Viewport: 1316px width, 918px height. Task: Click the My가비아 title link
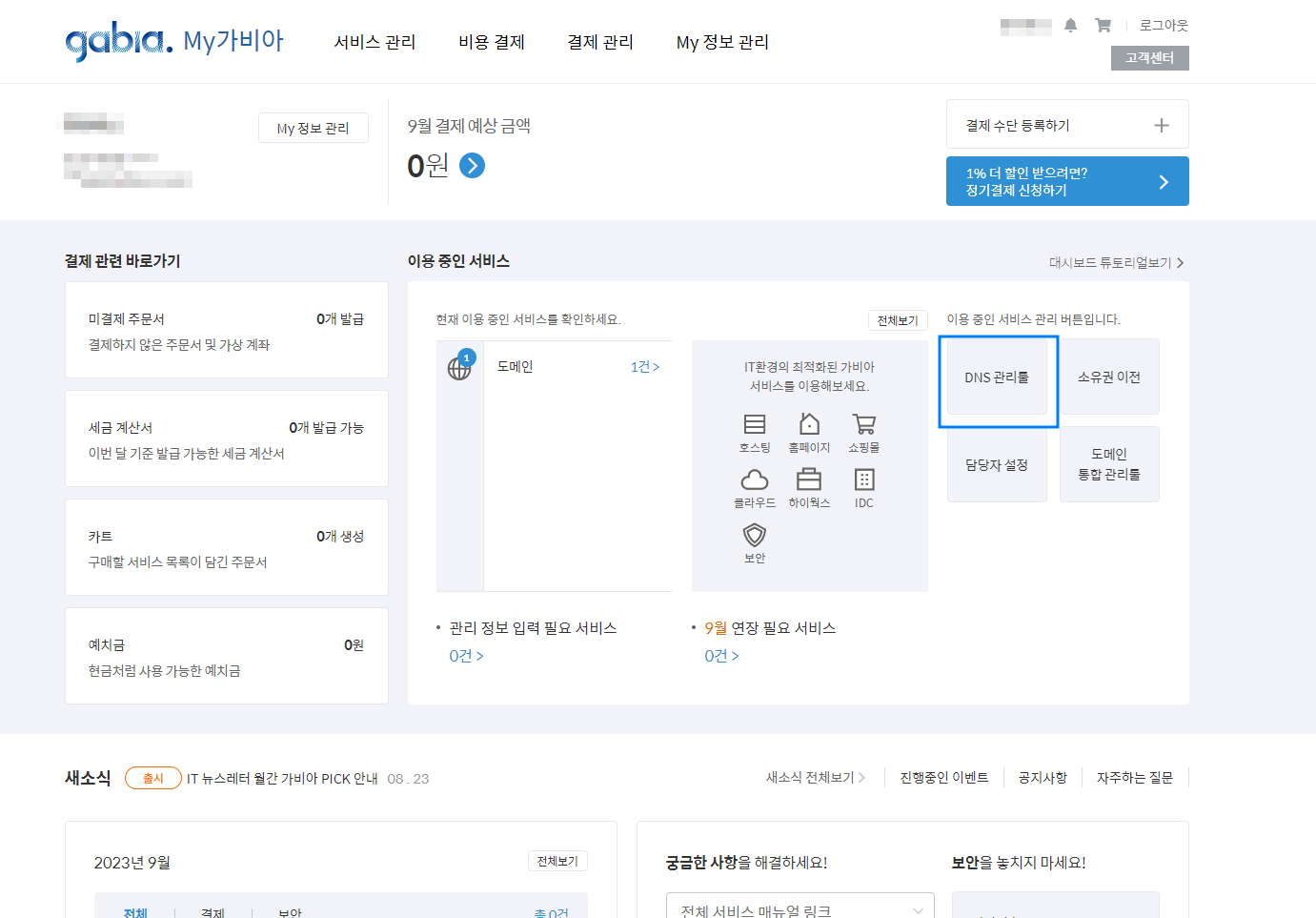click(233, 41)
